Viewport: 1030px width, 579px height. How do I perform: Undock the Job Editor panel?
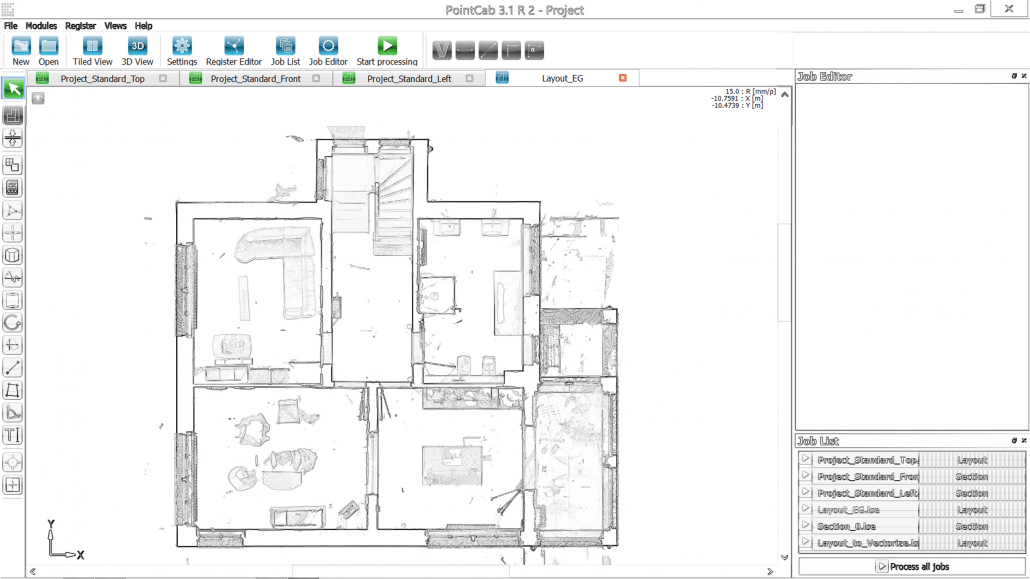[1014, 76]
